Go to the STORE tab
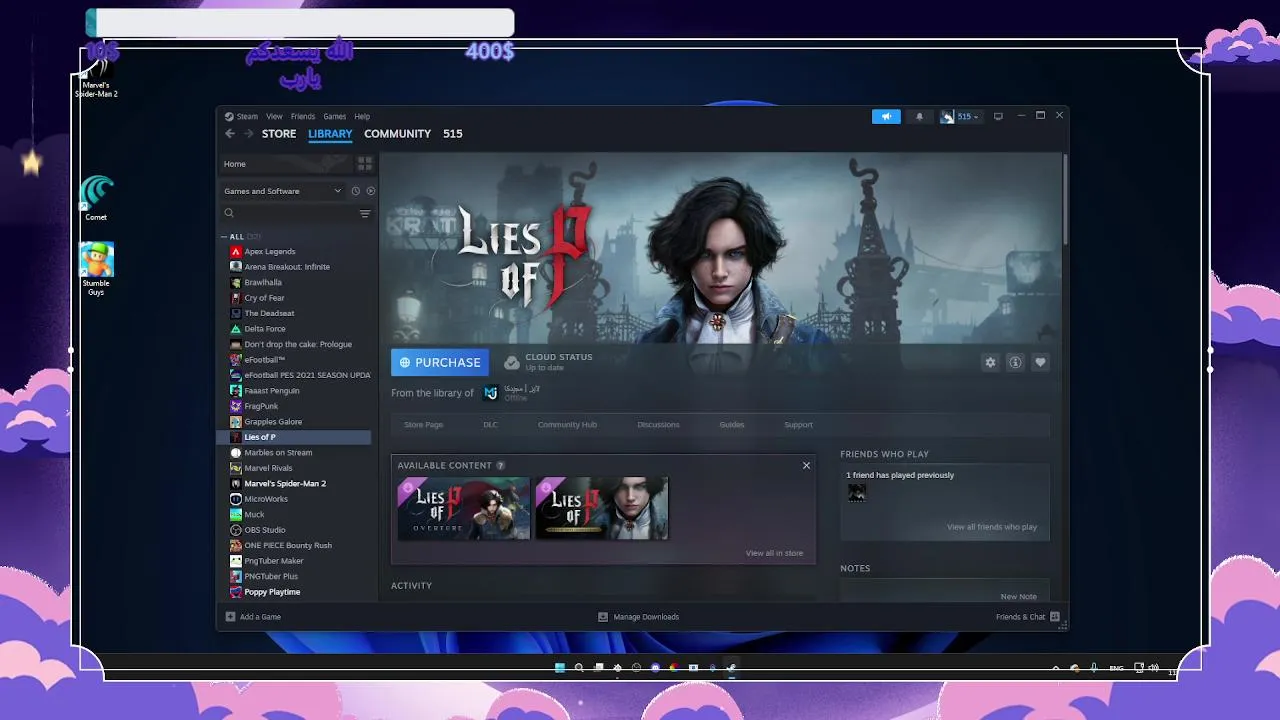This screenshot has height=720, width=1280. (279, 134)
